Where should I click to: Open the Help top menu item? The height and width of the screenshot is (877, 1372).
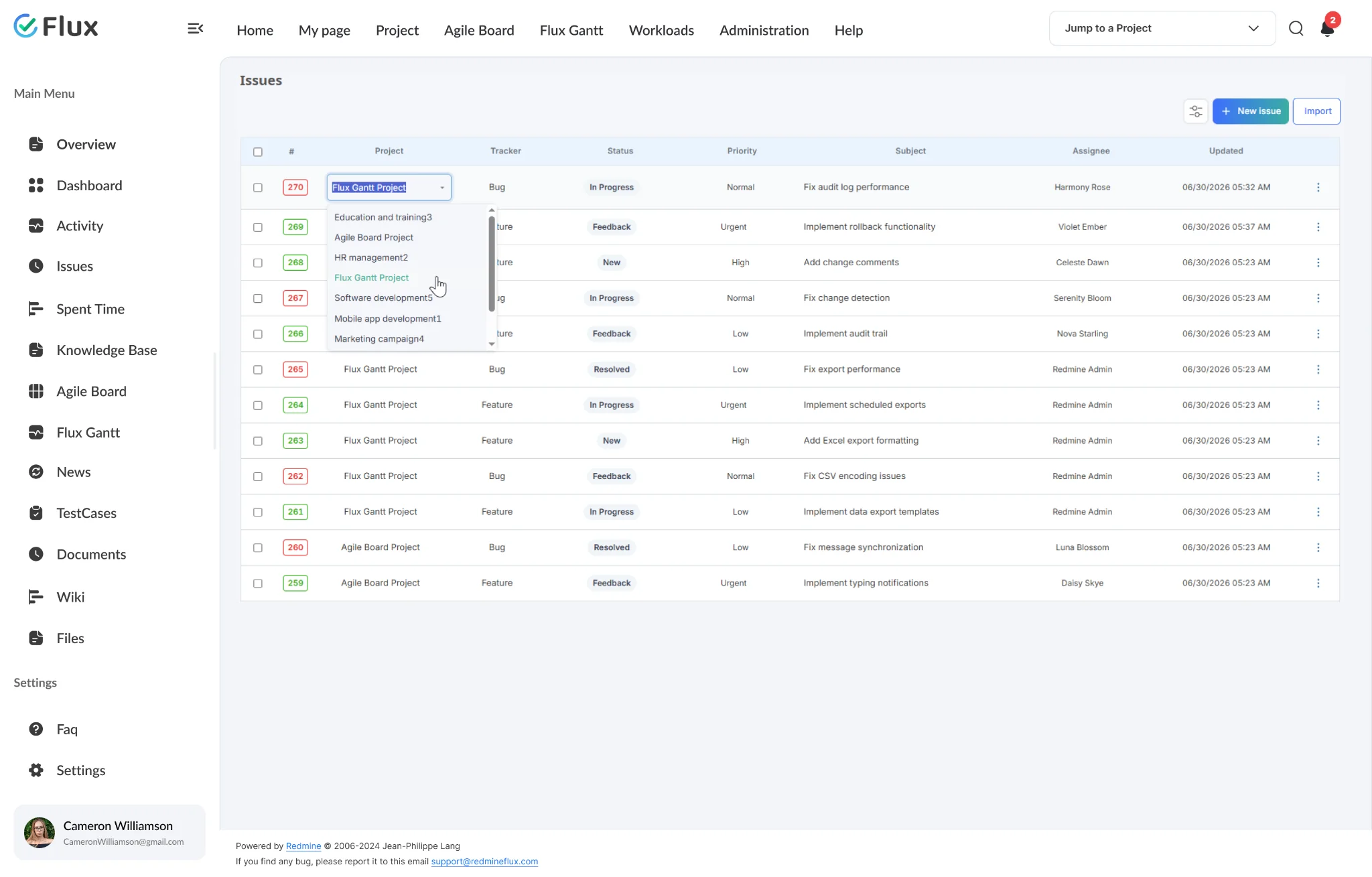point(848,30)
